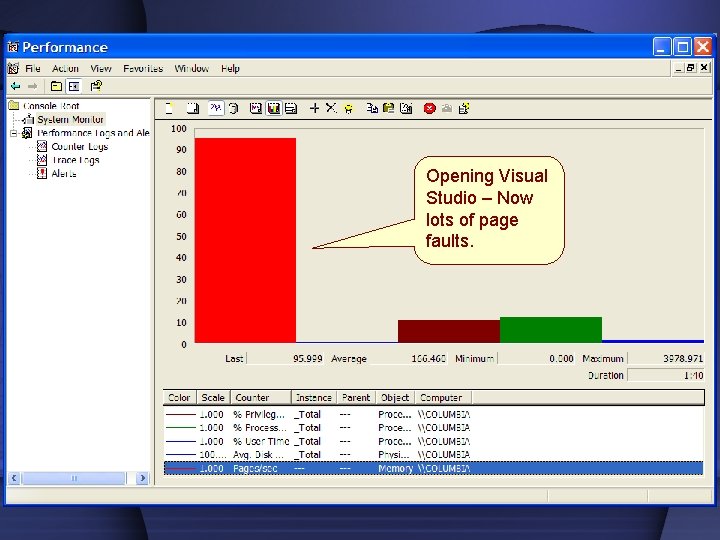Select Performance Logs and Alerts tree item

(x=93, y=133)
